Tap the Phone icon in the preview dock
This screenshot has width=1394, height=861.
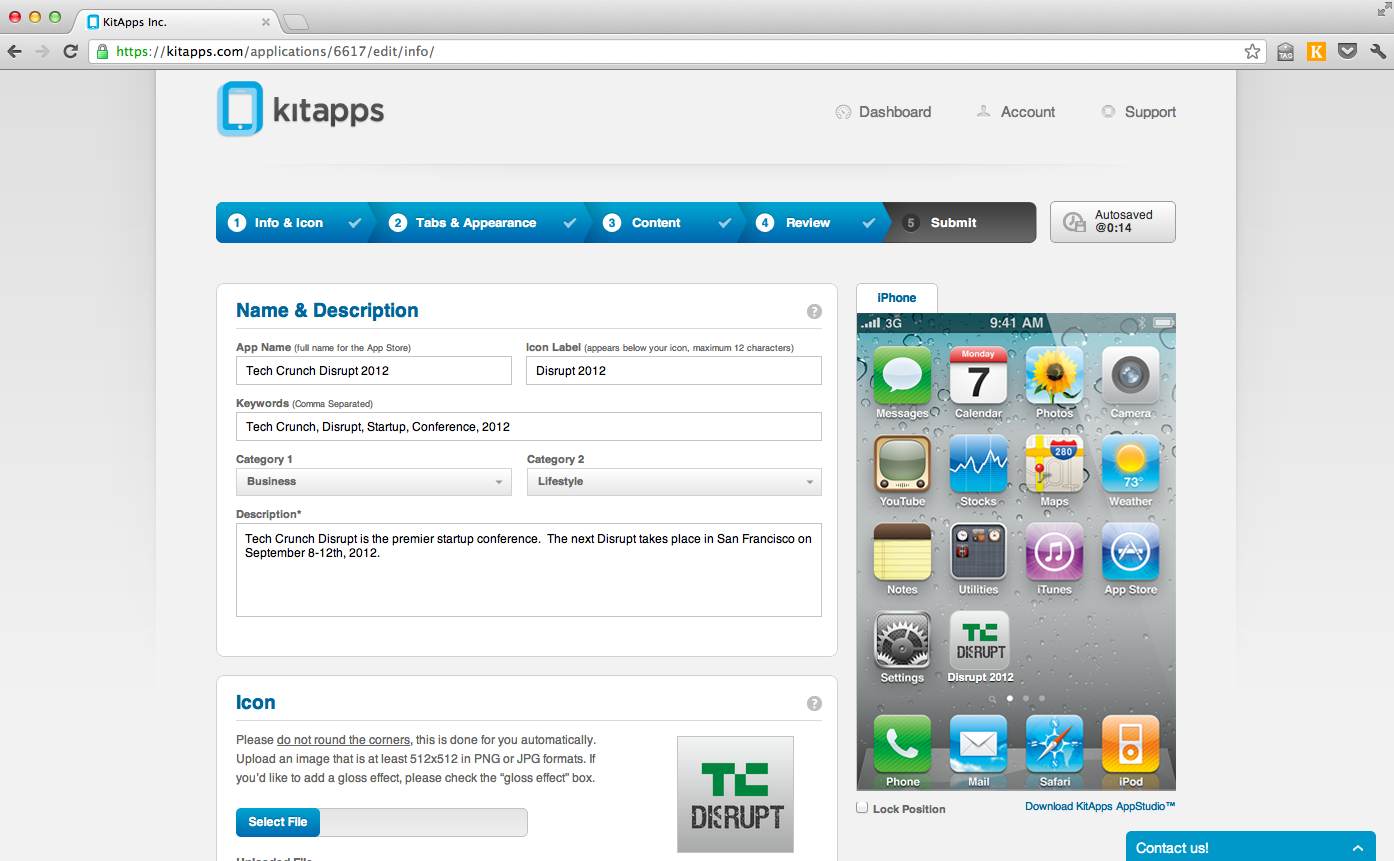(902, 744)
